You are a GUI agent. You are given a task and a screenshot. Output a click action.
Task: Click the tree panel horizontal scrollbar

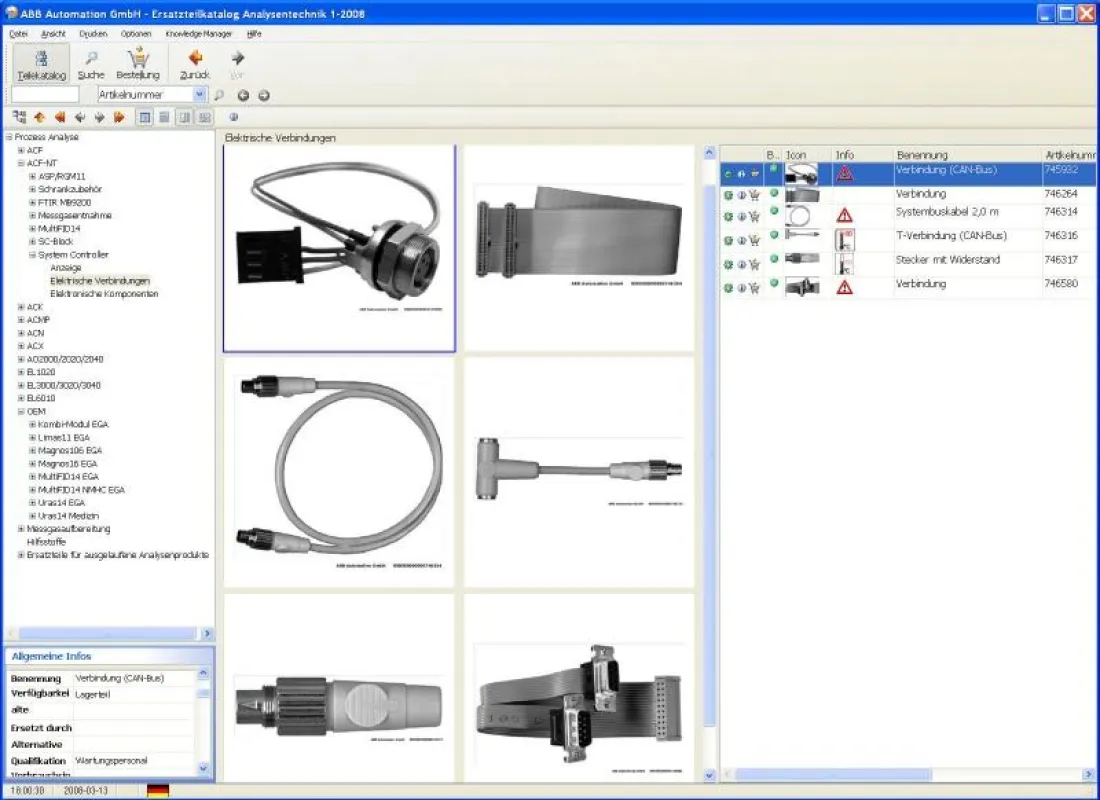pos(109,634)
